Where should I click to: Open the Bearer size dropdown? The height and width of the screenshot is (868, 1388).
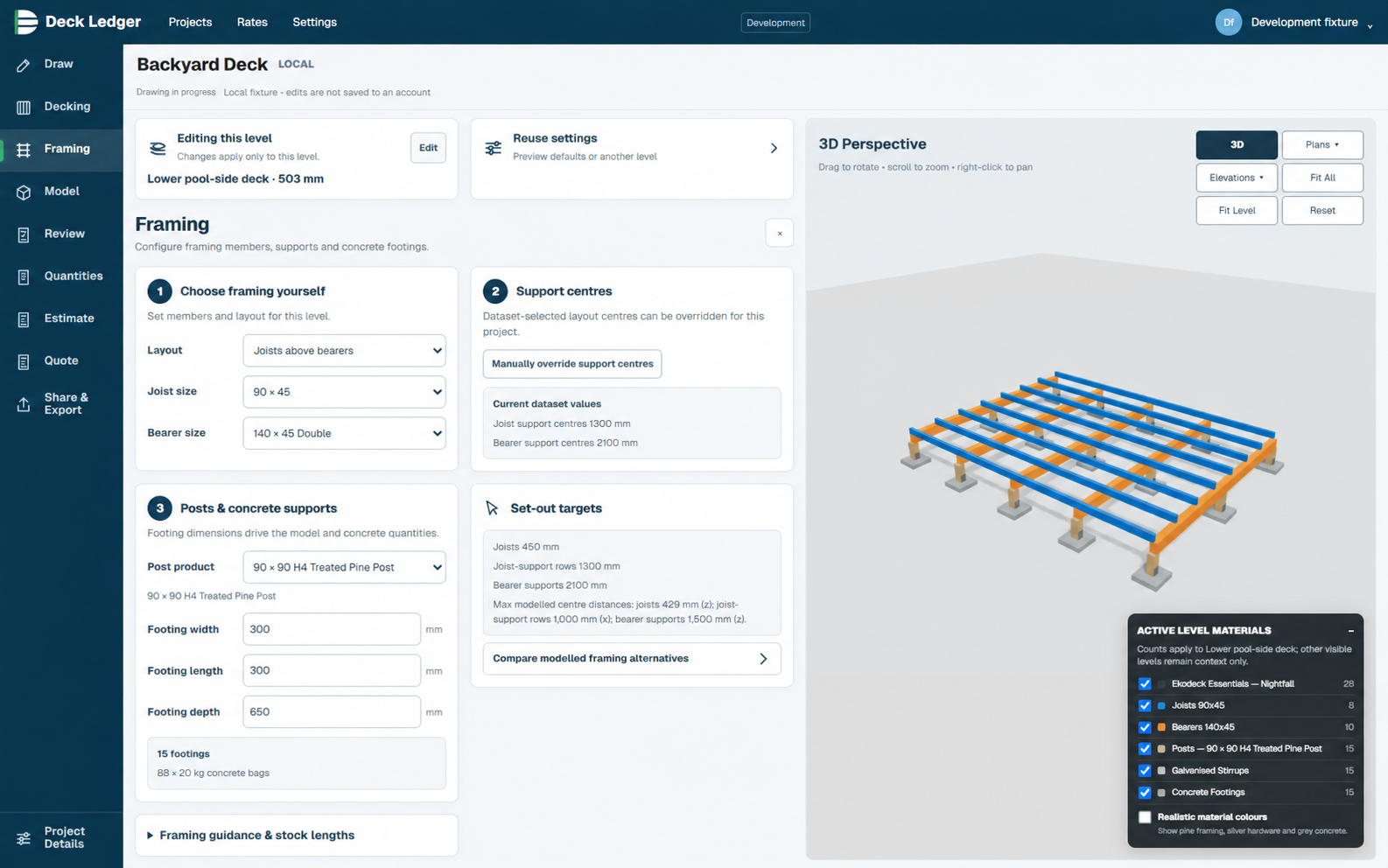[x=344, y=433]
